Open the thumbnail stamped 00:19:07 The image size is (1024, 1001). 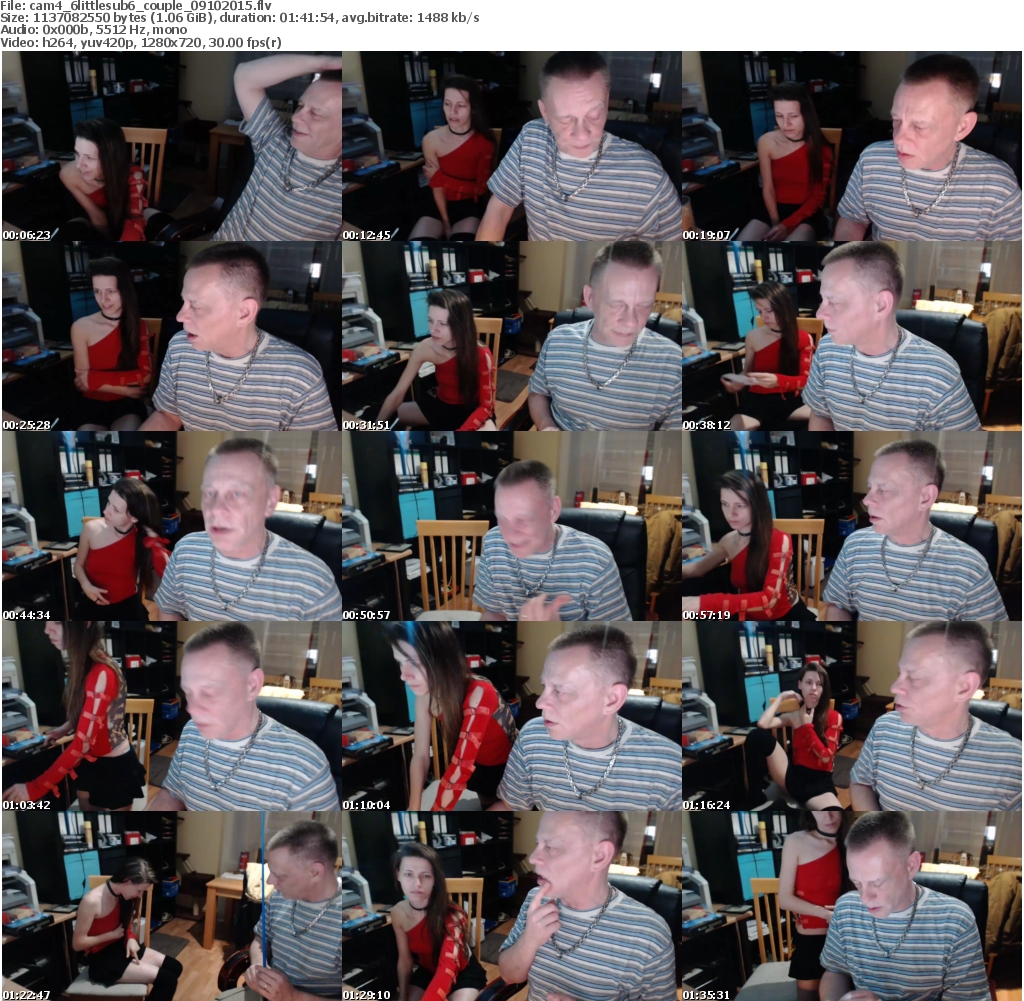tap(852, 146)
